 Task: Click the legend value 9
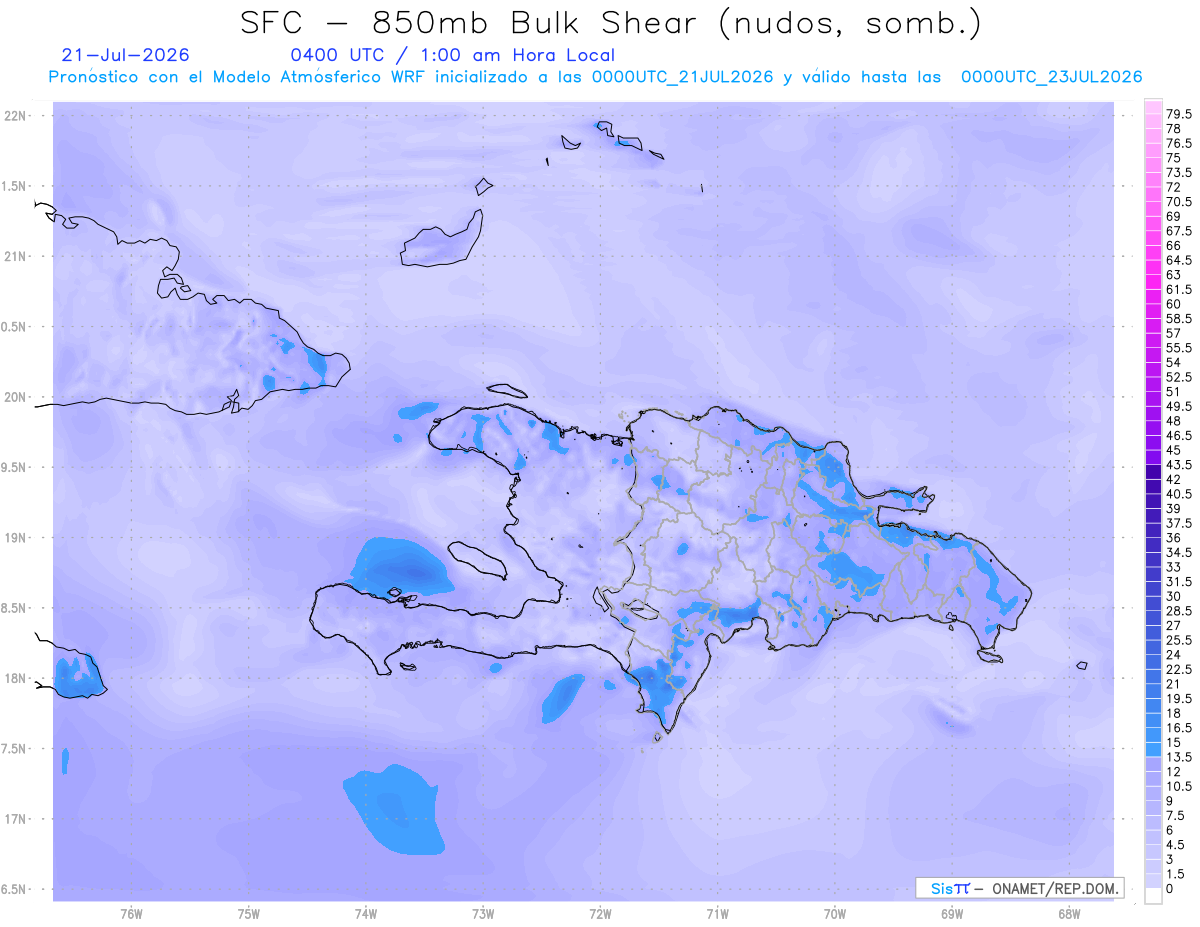[x=1169, y=800]
